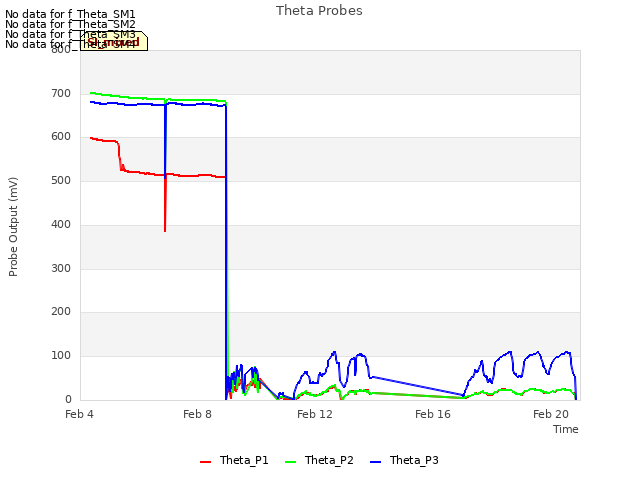Click the Feb 16 x-axis label
The width and height of the screenshot is (640, 480).
click(x=433, y=414)
